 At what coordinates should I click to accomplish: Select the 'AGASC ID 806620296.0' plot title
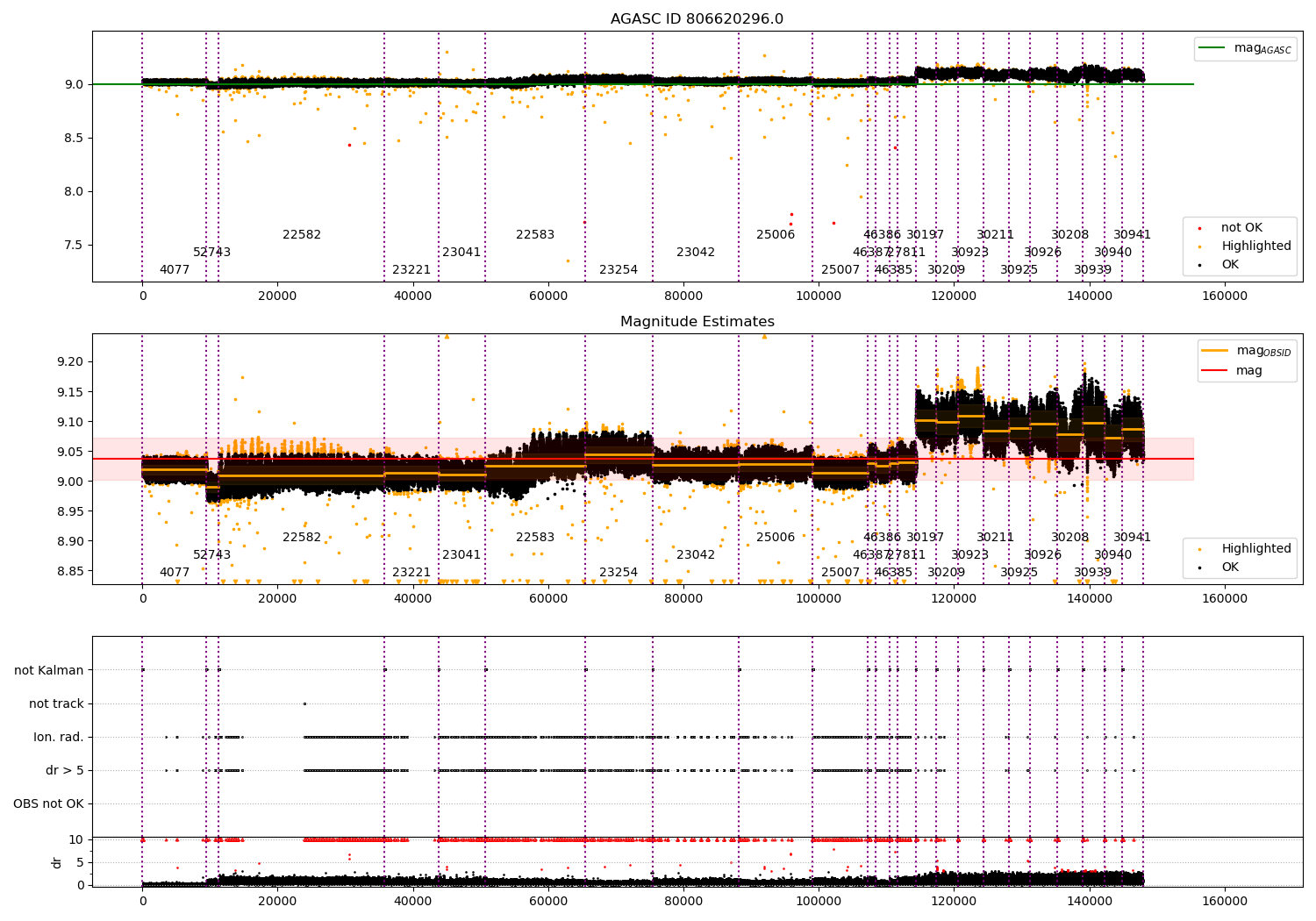(x=697, y=19)
